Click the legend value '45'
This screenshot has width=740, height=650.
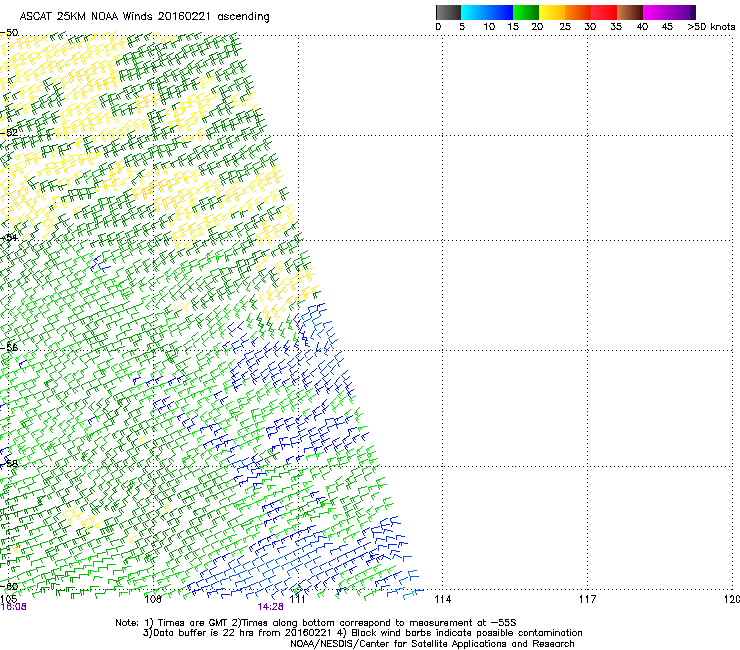point(667,27)
